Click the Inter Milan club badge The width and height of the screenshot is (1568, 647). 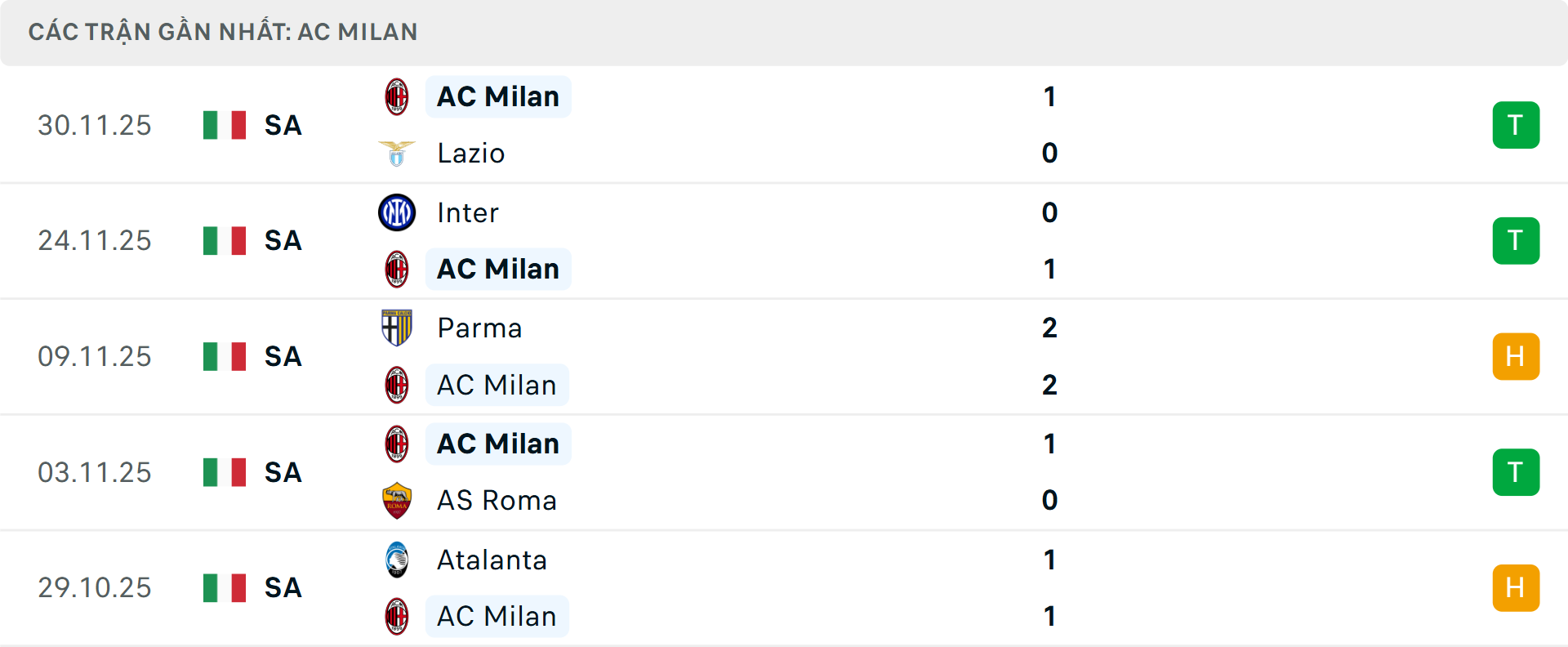point(397,212)
